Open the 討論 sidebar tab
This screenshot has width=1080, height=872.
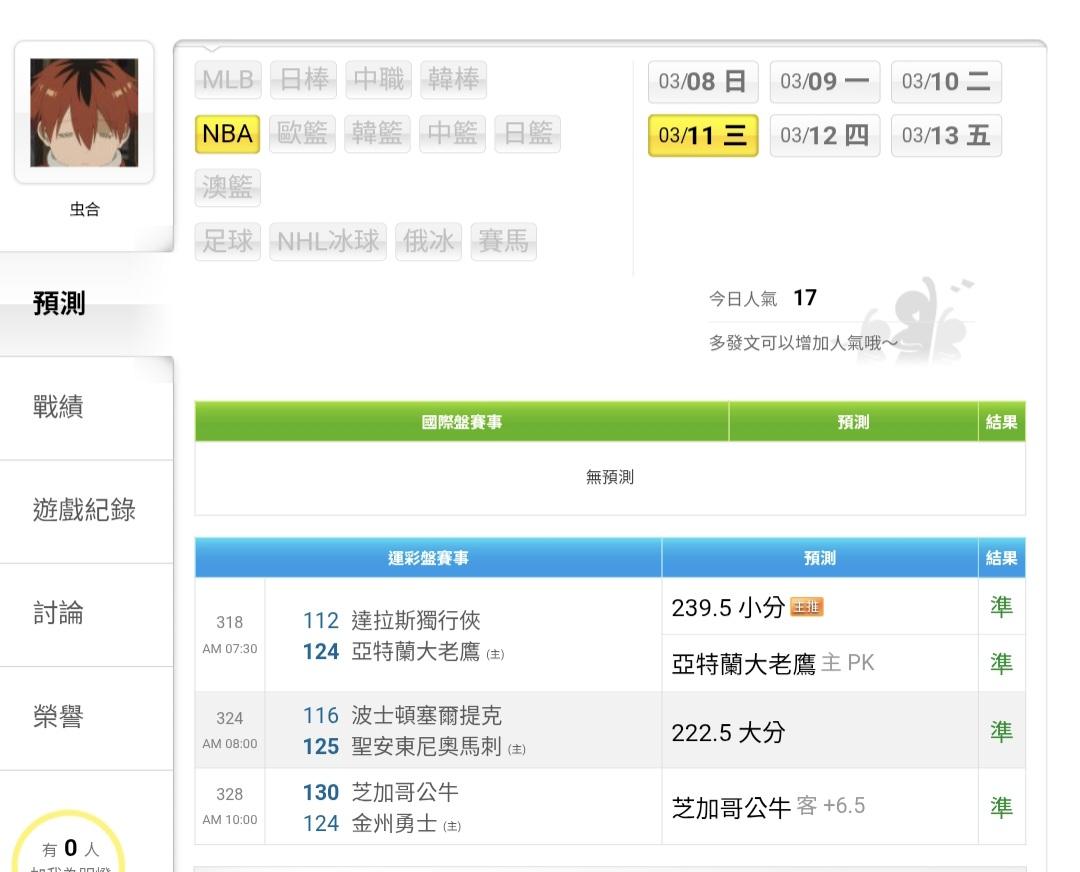click(x=86, y=614)
